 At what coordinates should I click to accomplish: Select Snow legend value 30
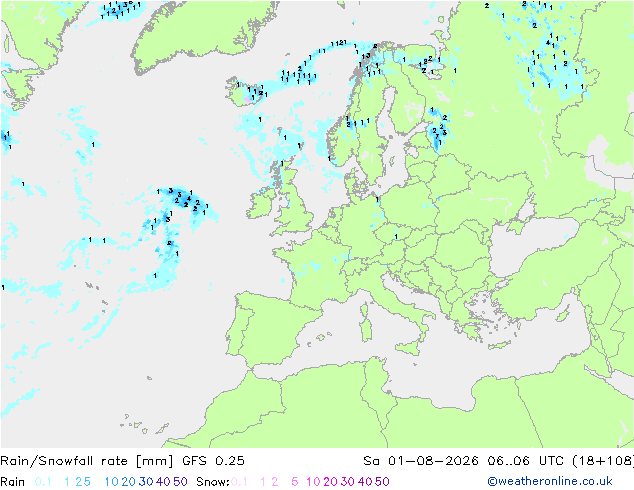point(348,482)
